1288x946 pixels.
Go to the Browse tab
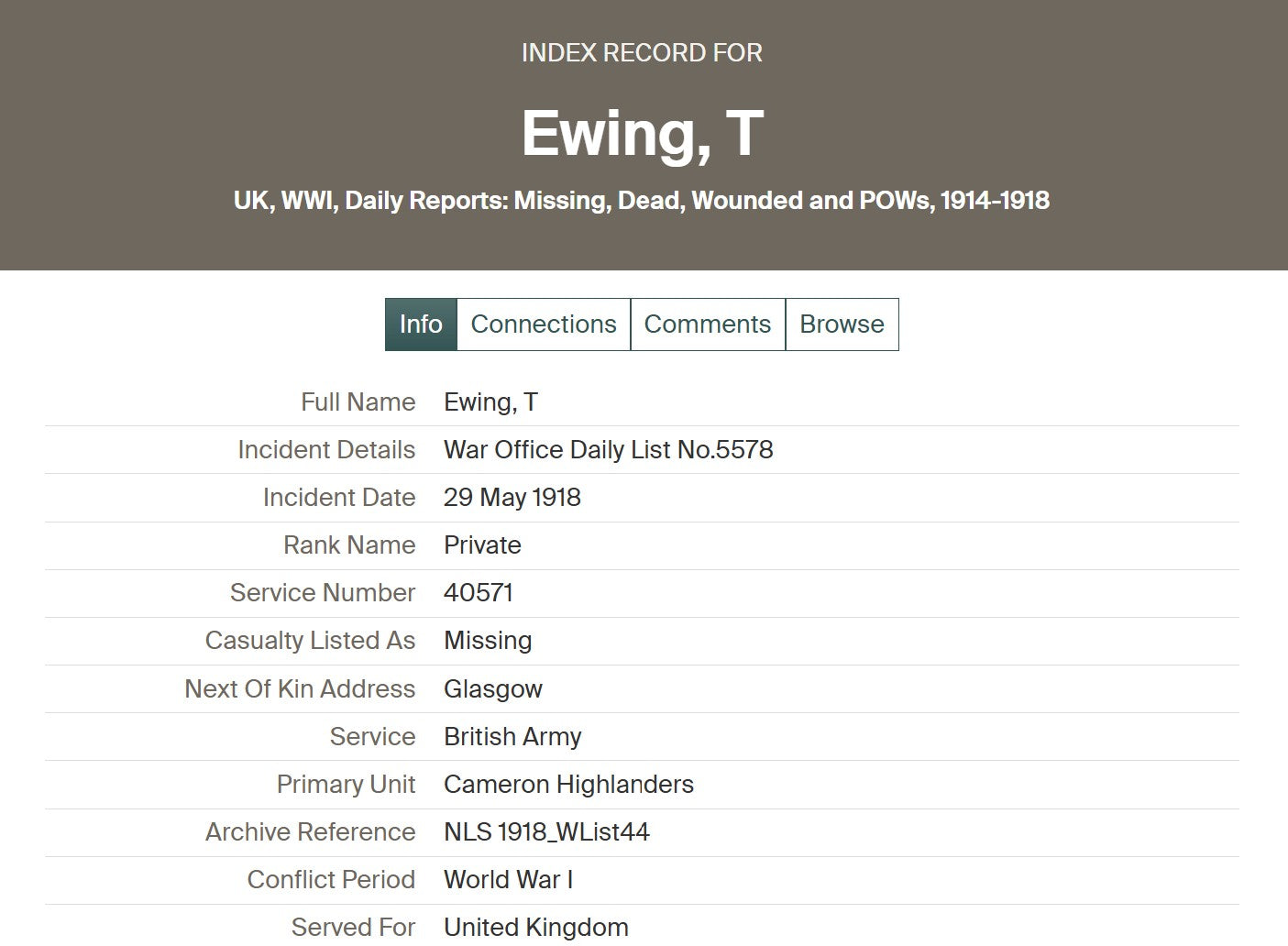click(x=842, y=324)
